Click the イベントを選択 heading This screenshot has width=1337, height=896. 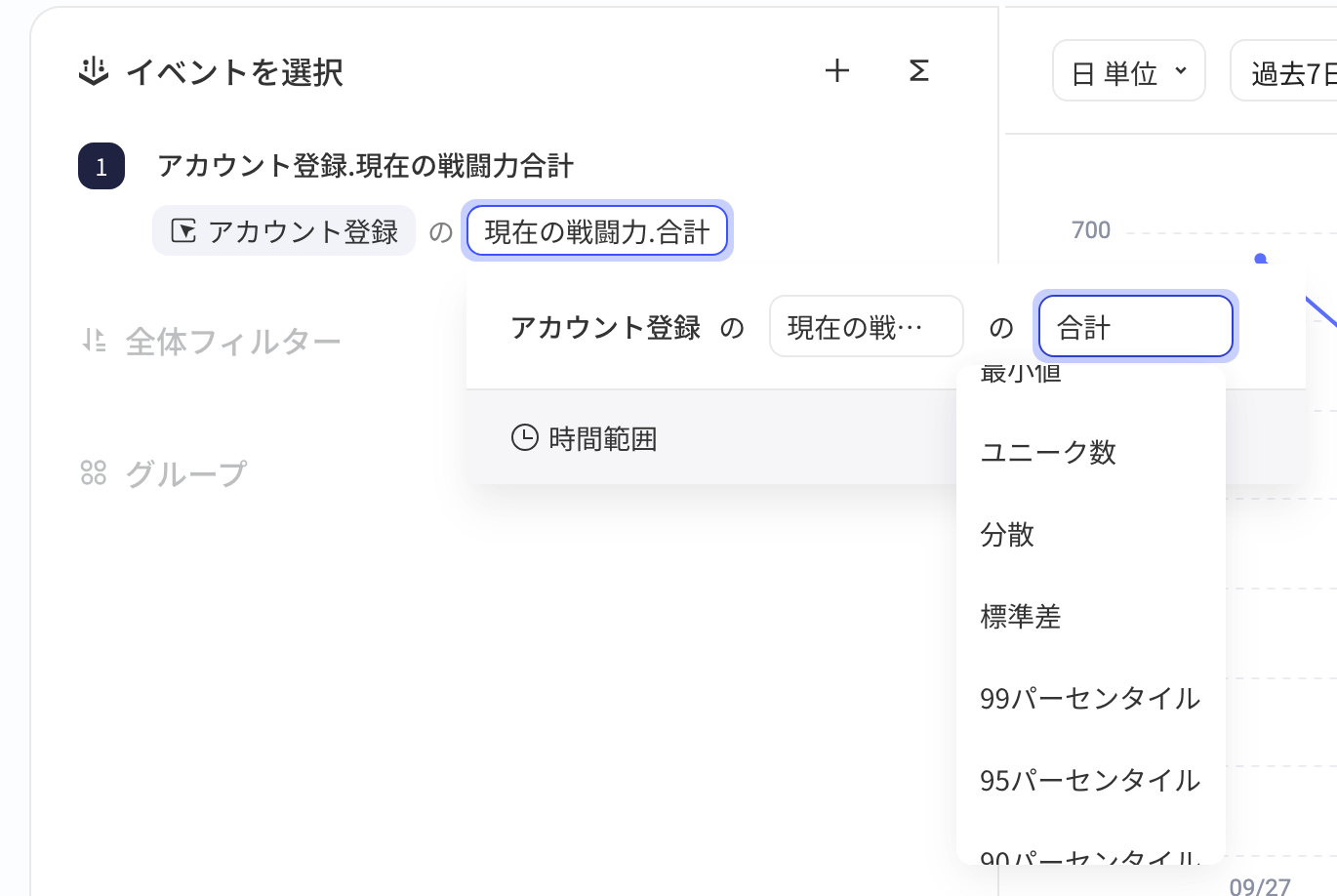[x=234, y=72]
